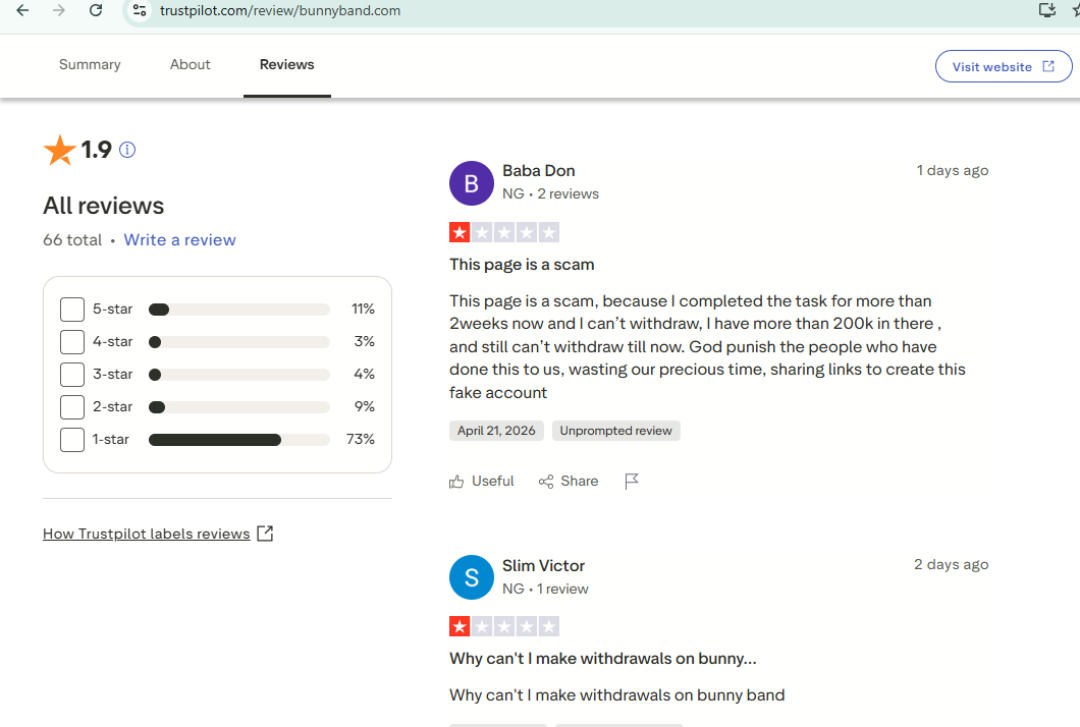Click Baba Don's purple avatar
The width and height of the screenshot is (1080, 727).
pyautogui.click(x=472, y=183)
